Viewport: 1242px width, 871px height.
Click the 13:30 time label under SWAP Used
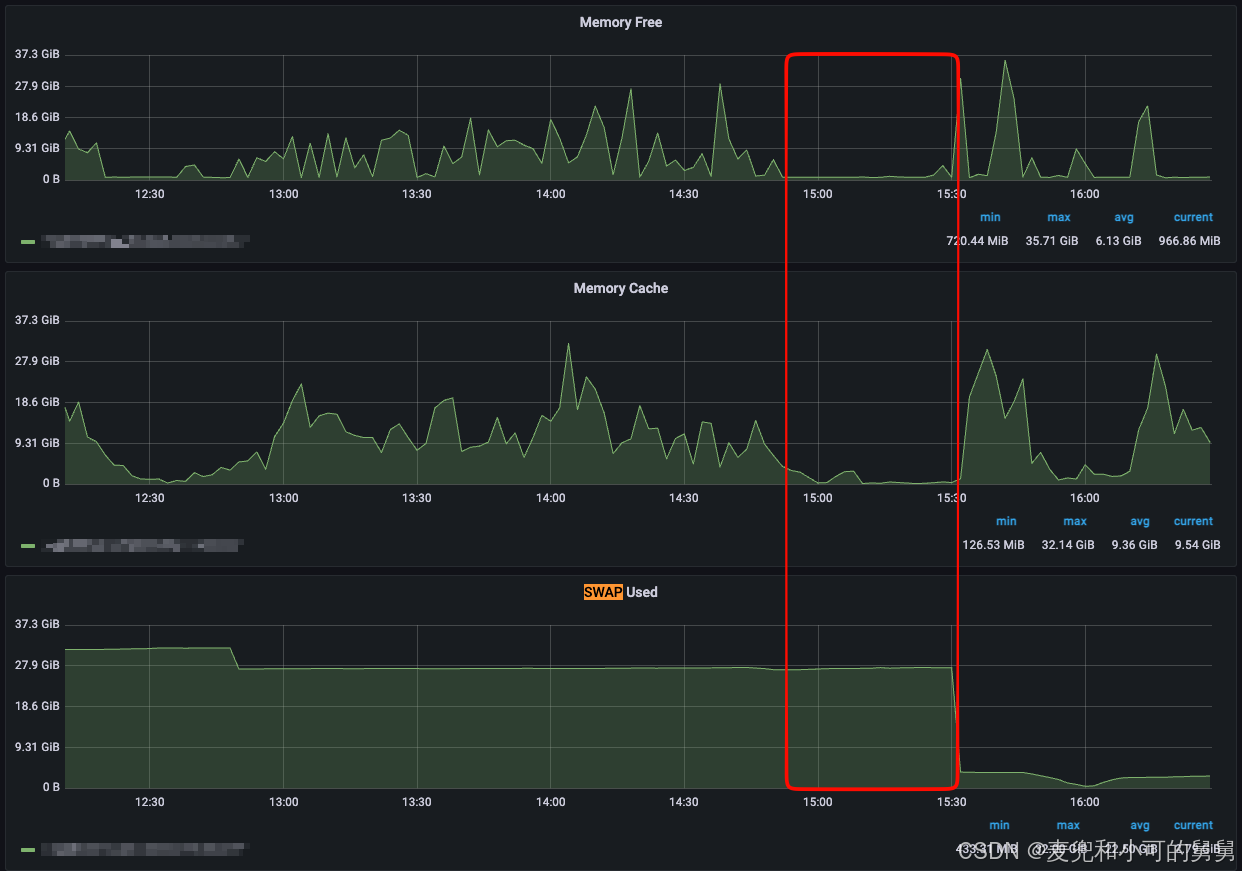(417, 802)
